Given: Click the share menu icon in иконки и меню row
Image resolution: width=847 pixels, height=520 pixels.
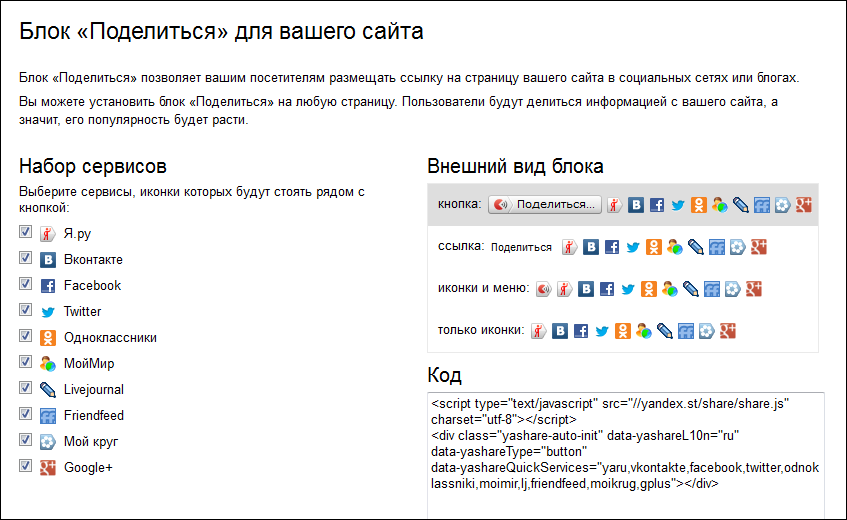Looking at the screenshot, I should 543,289.
